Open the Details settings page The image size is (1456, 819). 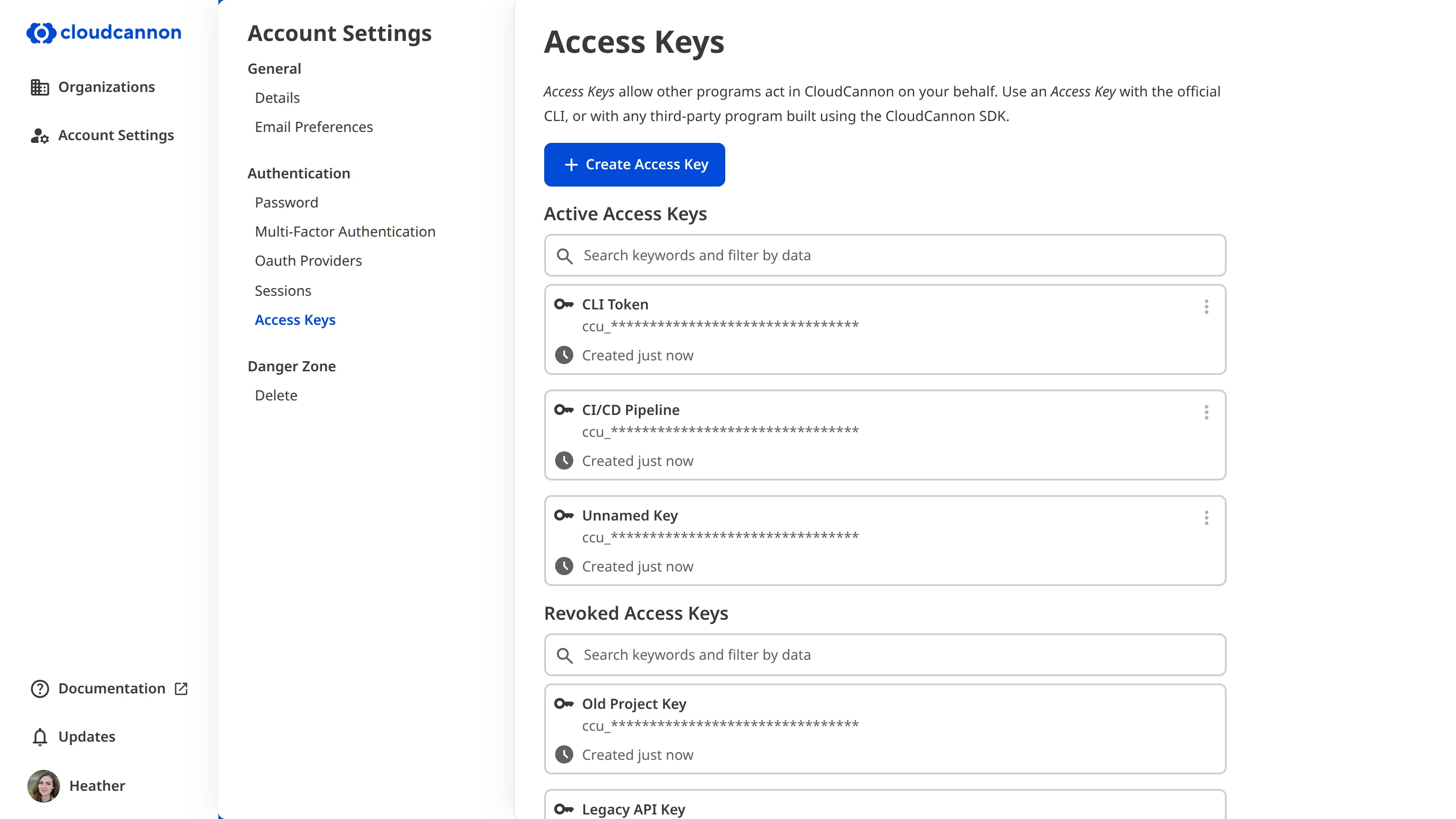pos(277,98)
